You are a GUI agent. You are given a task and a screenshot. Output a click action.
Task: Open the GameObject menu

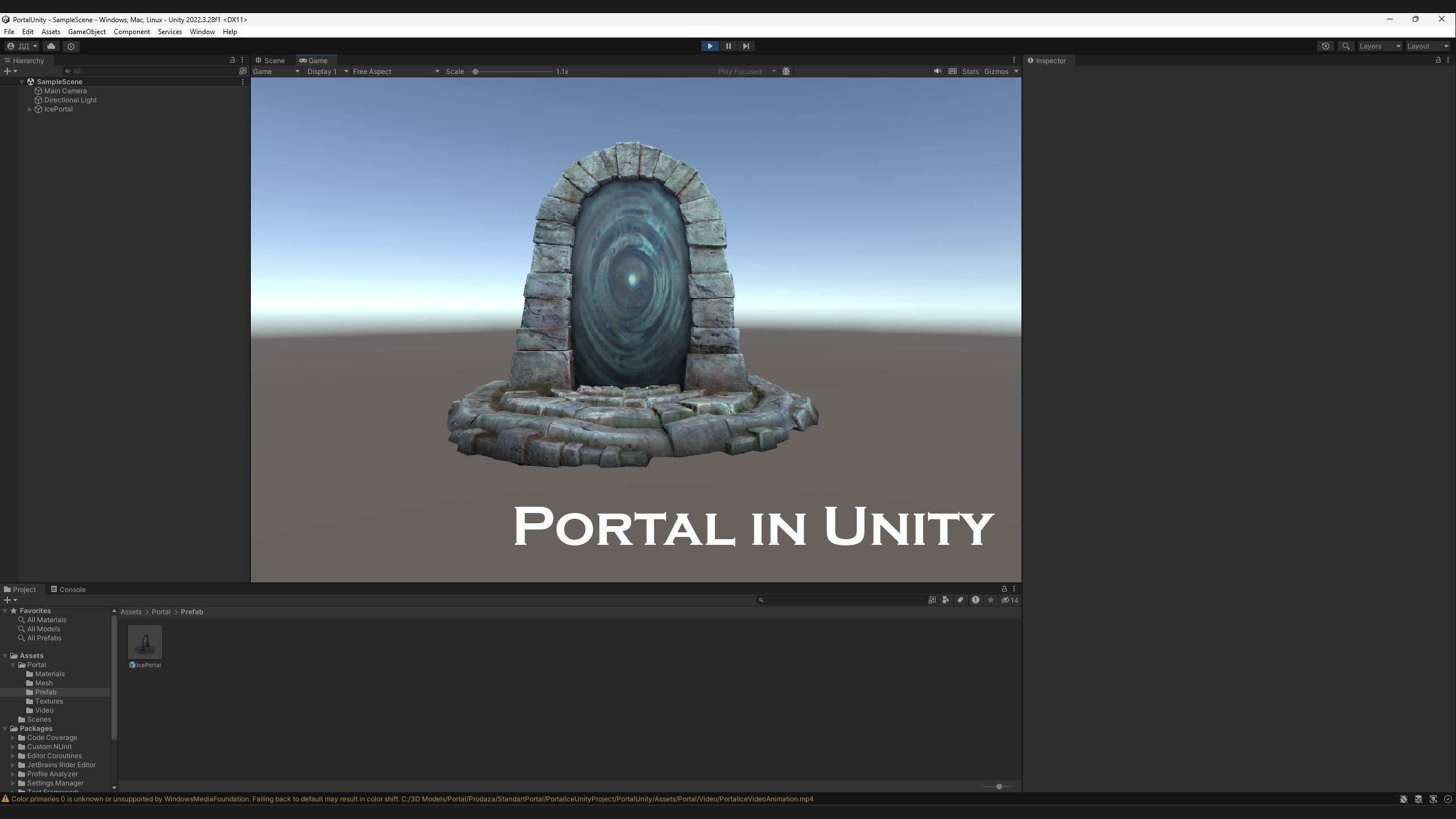[87, 32]
